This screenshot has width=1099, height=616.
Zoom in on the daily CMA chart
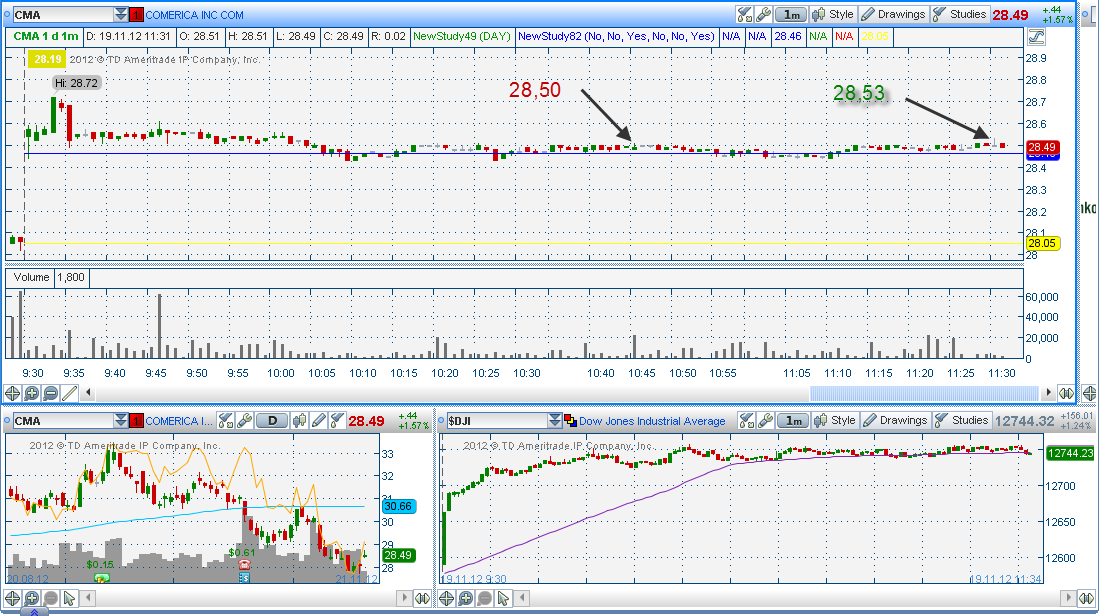click(31, 598)
